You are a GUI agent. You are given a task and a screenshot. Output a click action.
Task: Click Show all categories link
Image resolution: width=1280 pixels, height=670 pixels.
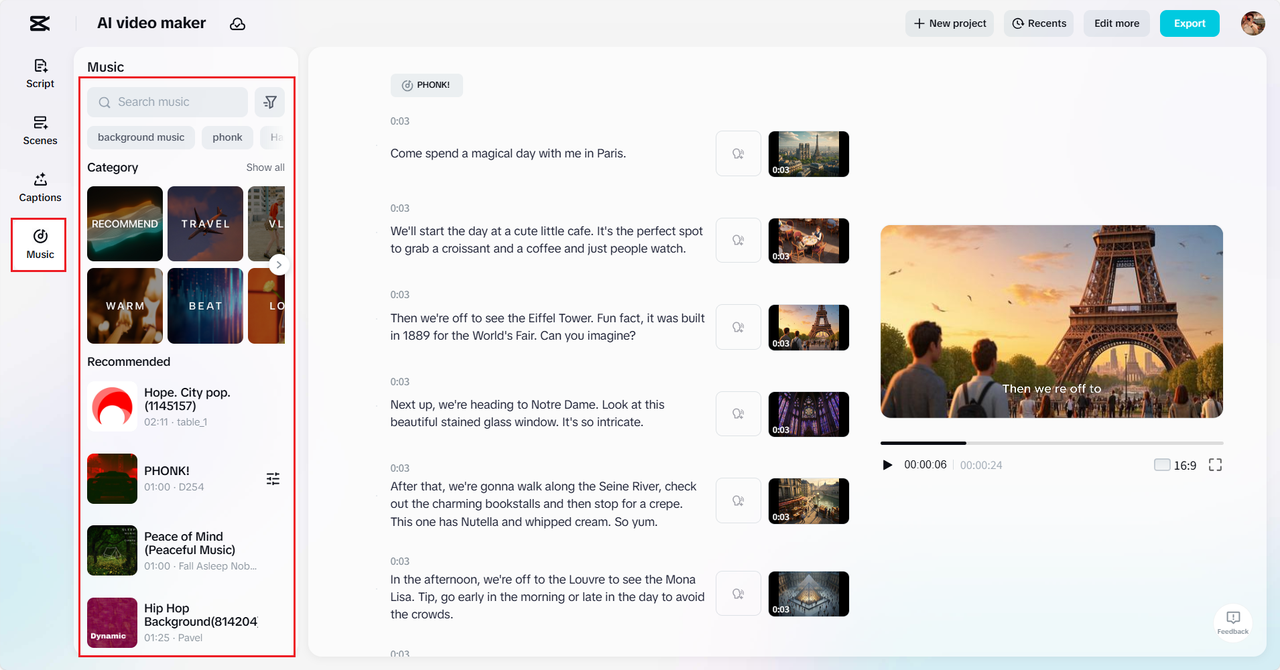point(265,168)
